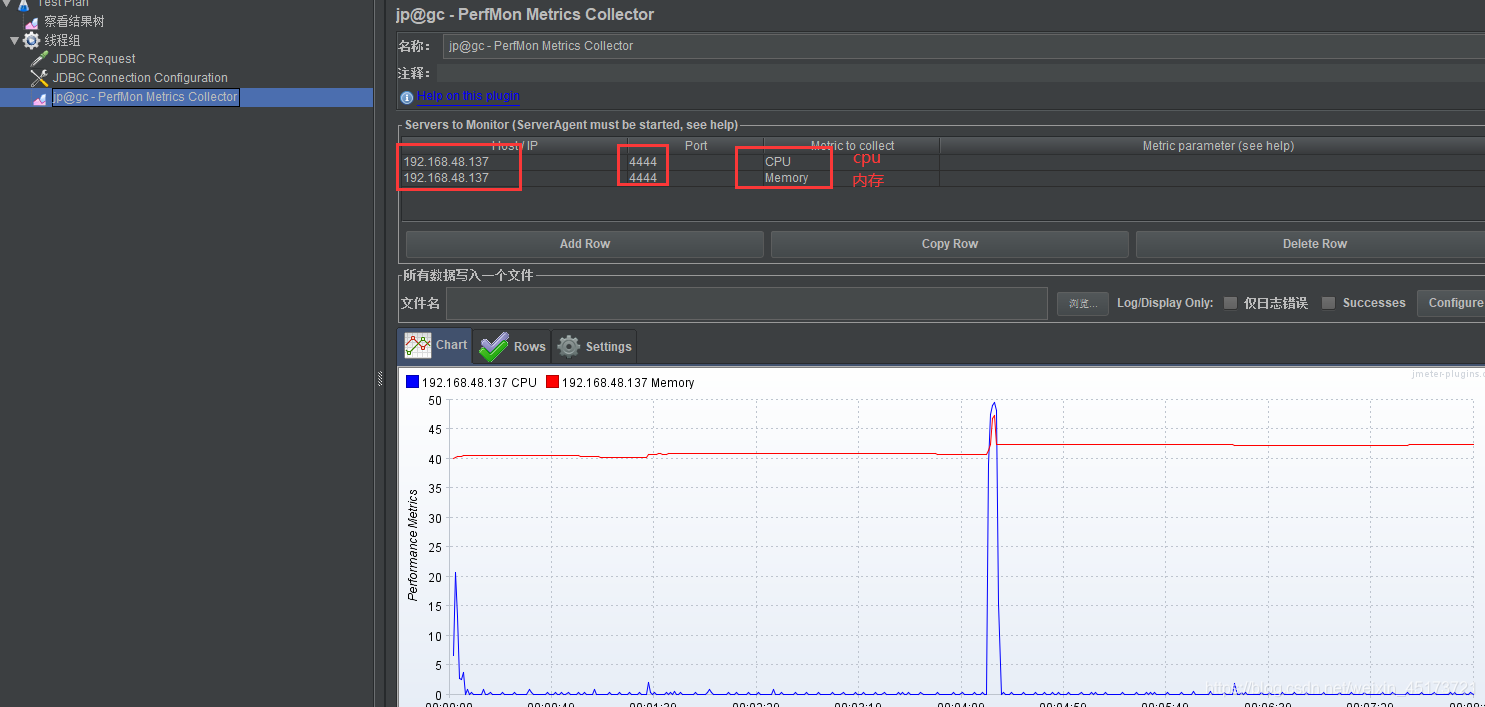The image size is (1485, 707).
Task: Toggle the 仅日志错误 checkbox
Action: point(1230,303)
